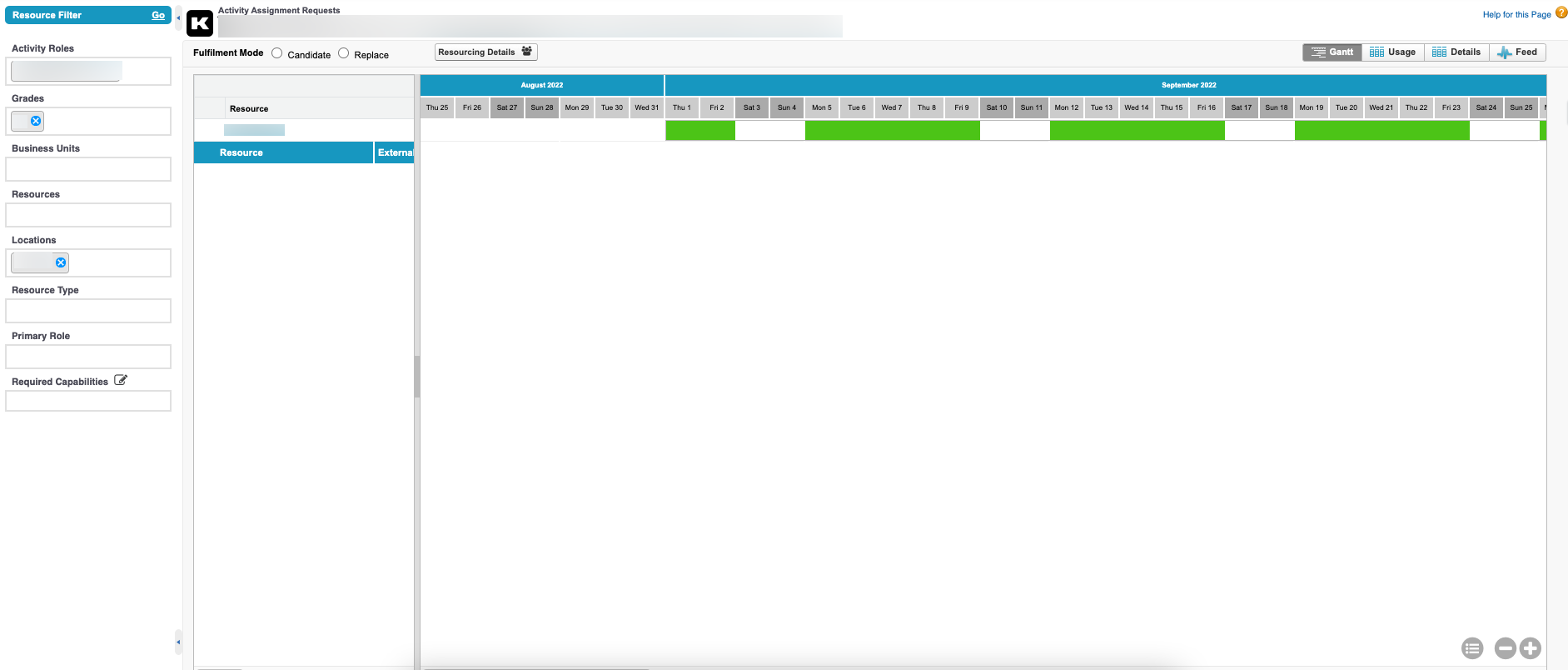Screen dimensions: 1568x670
Task: Click the Activity Roles filter field
Action: [88, 71]
